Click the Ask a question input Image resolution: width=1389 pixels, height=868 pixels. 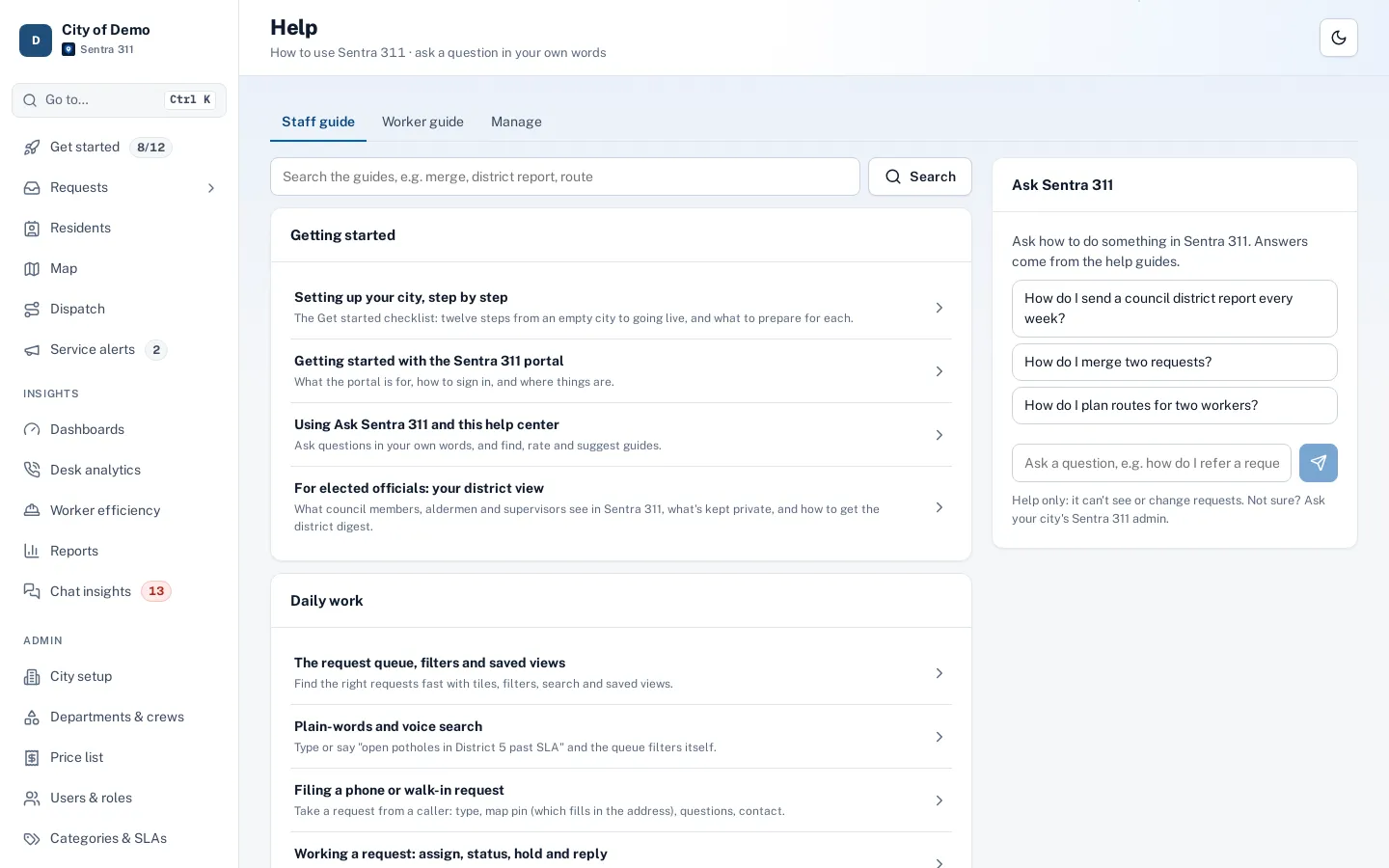tap(1152, 463)
